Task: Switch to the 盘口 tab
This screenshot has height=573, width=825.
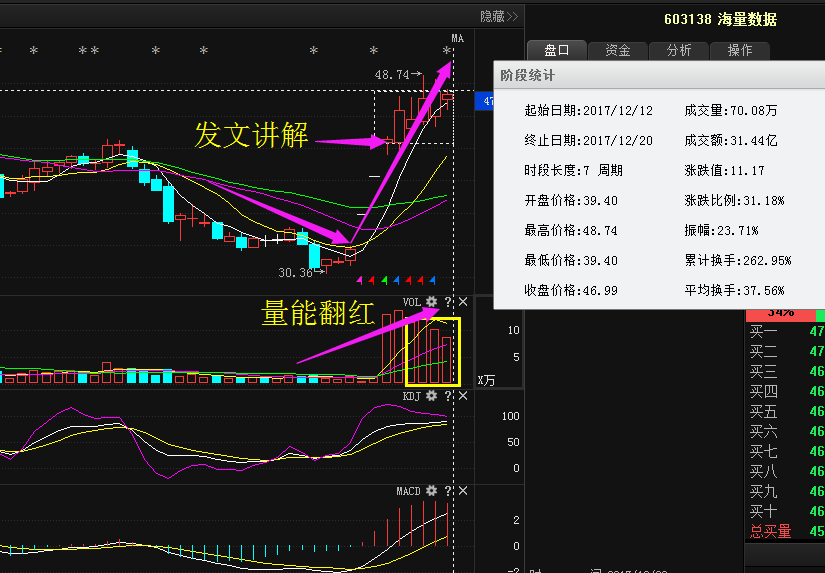Action: tap(557, 50)
